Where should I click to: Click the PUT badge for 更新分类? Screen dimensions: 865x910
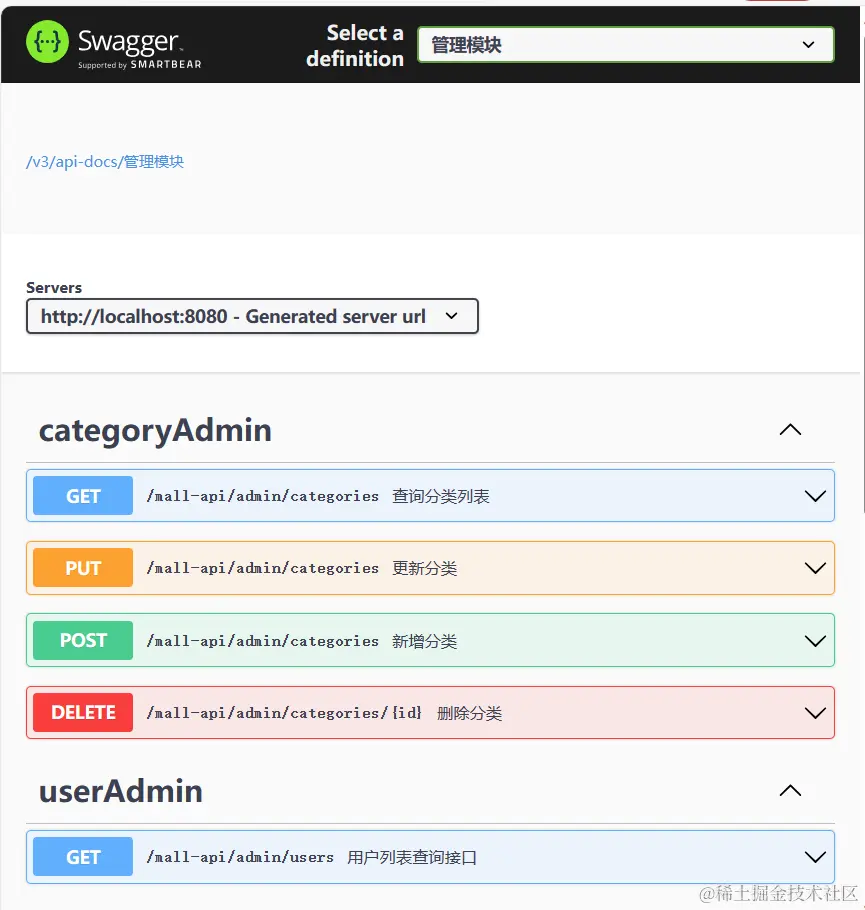[83, 568]
